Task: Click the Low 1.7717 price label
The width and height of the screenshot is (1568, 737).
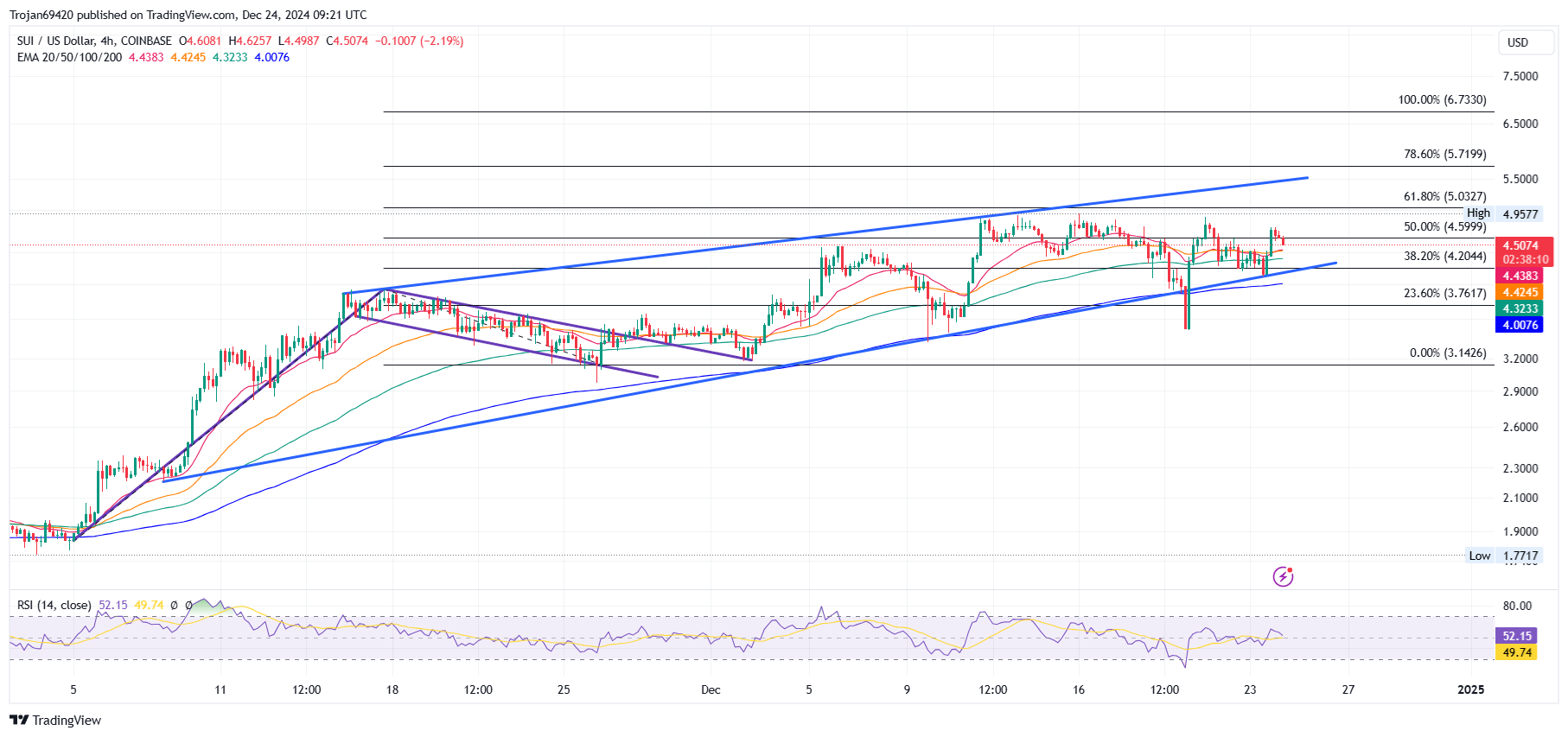Action: (1503, 556)
